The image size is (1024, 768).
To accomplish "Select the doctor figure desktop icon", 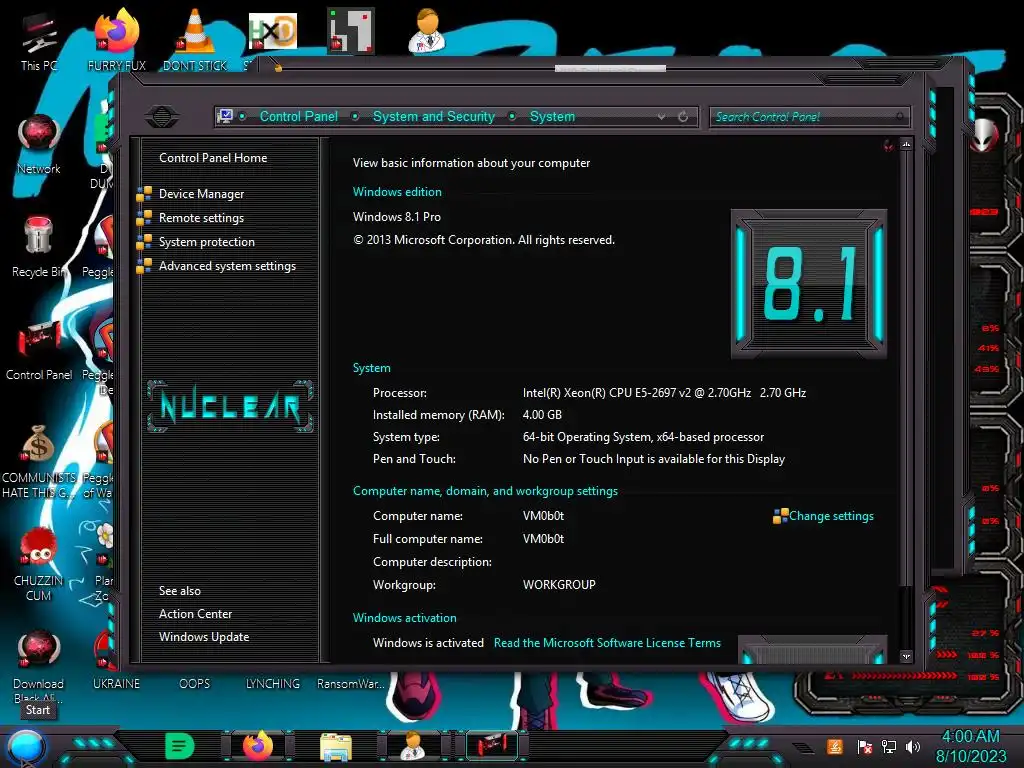I will pos(428,31).
